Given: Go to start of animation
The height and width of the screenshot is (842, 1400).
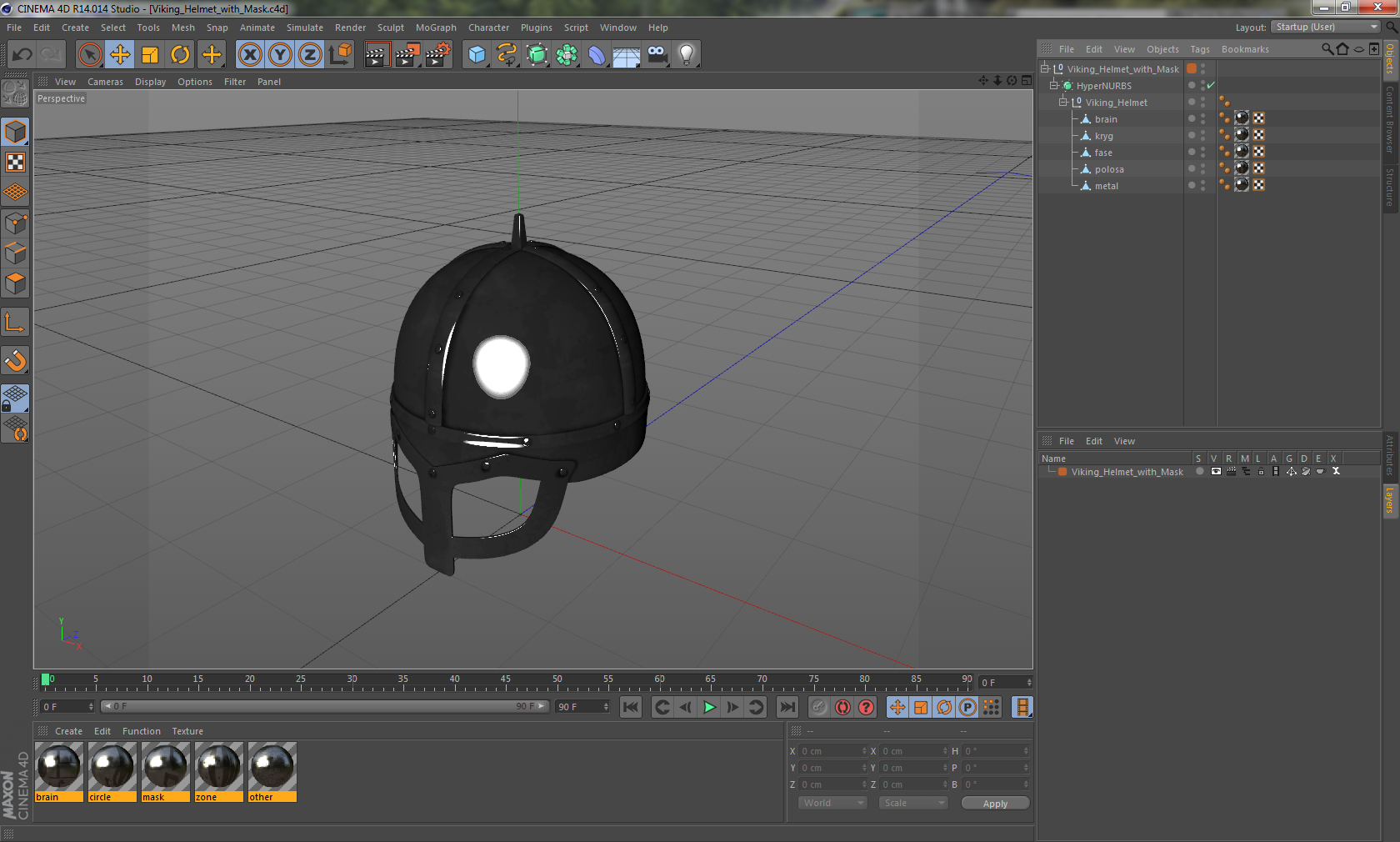Looking at the screenshot, I should point(631,707).
